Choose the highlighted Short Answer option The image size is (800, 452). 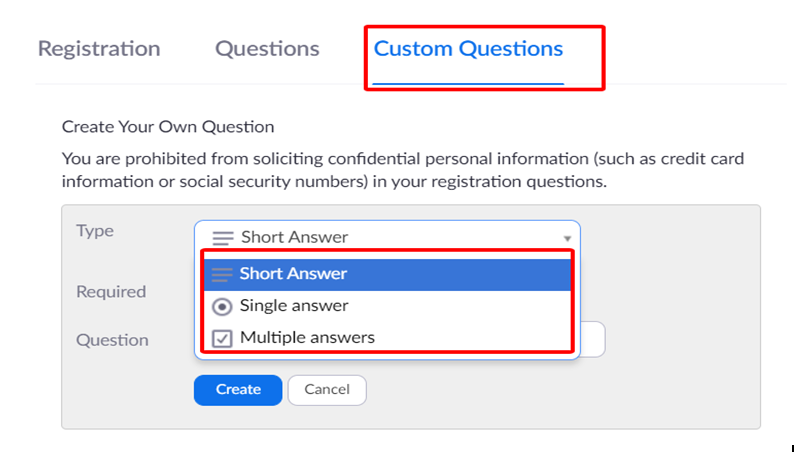click(293, 273)
